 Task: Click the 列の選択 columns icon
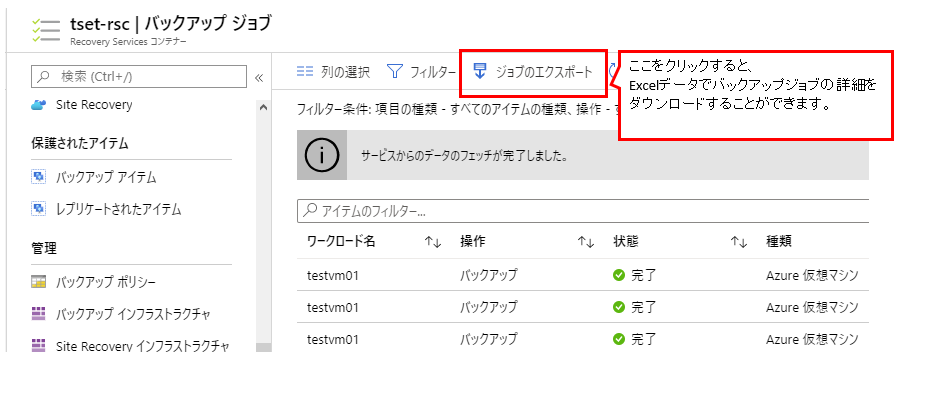tap(305, 72)
